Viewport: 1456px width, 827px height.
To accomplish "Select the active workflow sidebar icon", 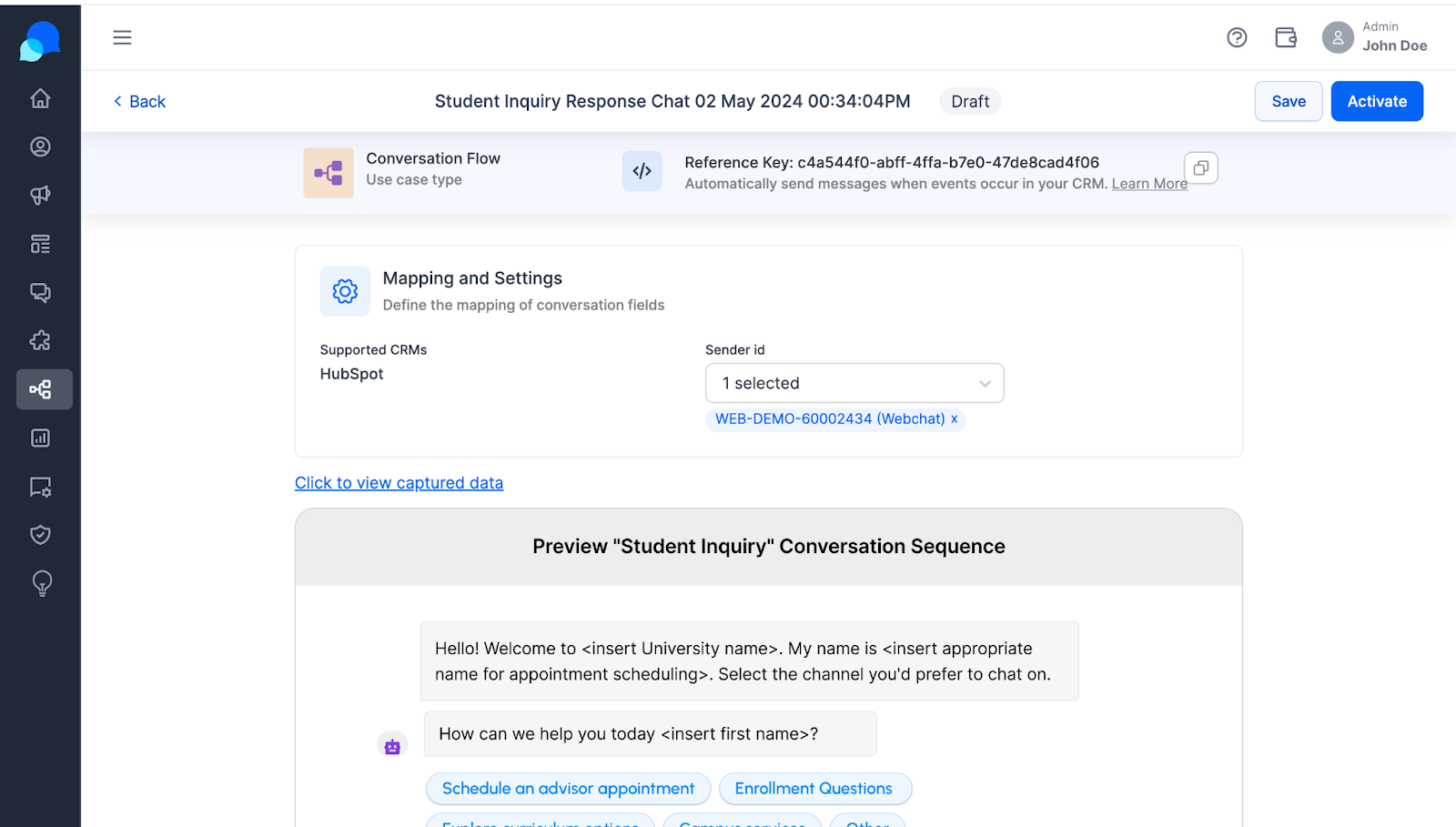I will click(x=44, y=389).
